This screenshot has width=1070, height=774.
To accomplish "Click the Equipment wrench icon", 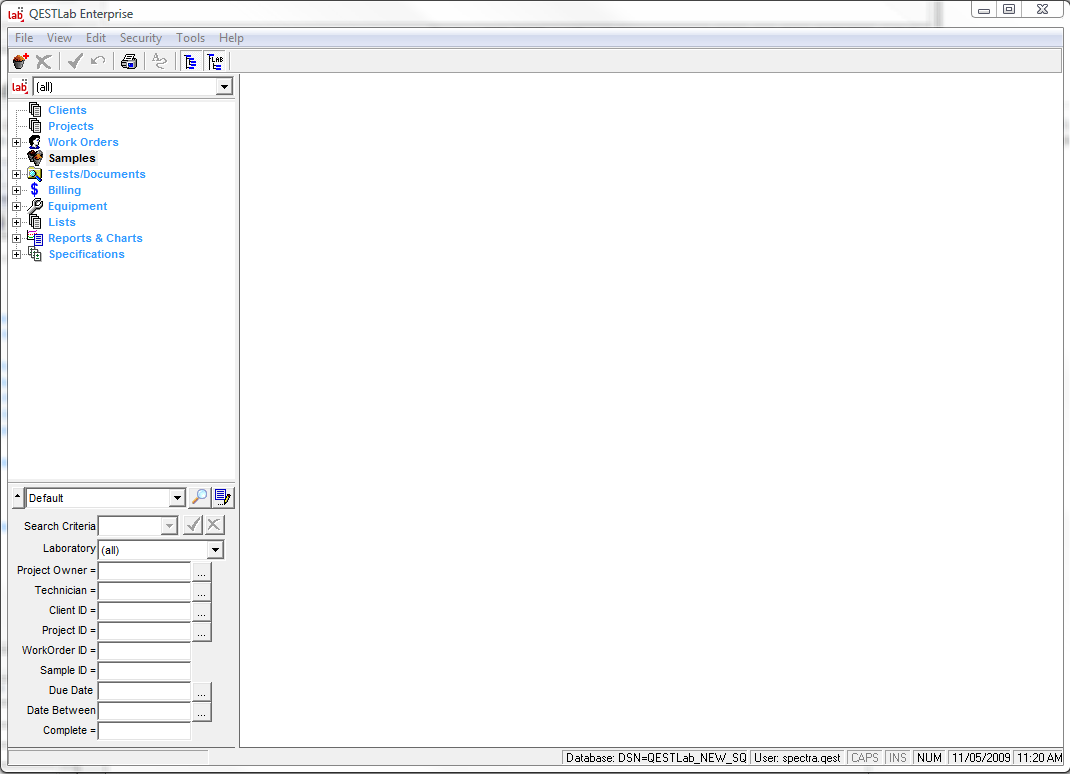I will pos(35,206).
